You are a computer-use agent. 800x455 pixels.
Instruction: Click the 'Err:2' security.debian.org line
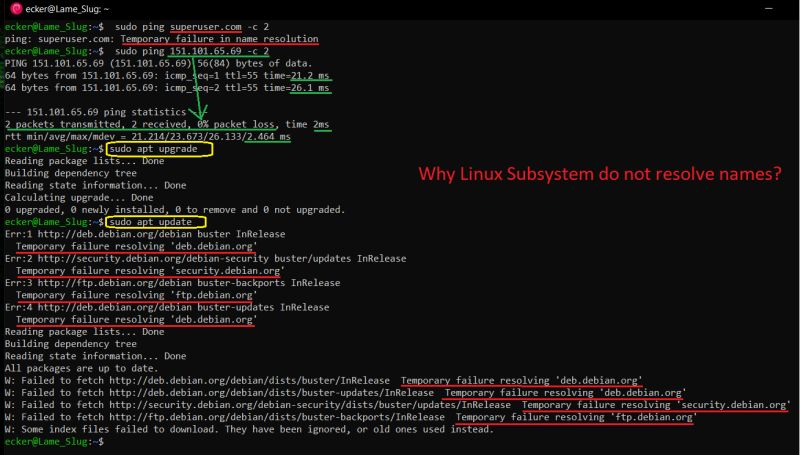pyautogui.click(x=206, y=259)
